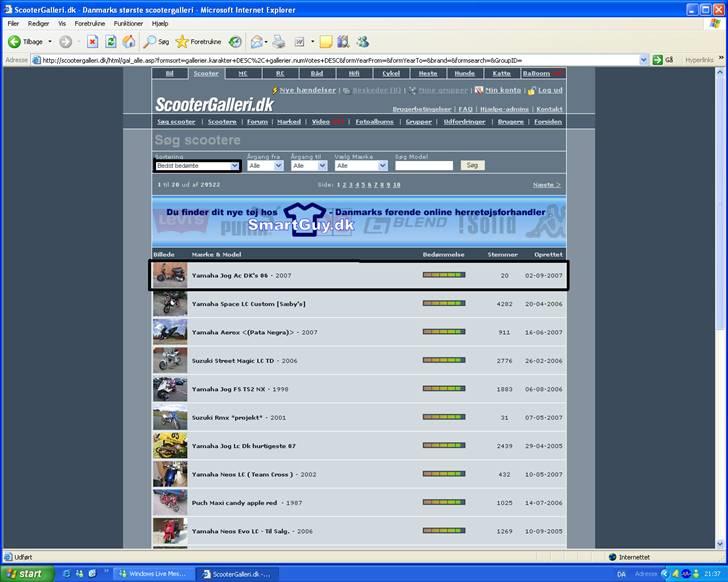Click the mail toolbar icon
The height and width of the screenshot is (582, 728).
tap(257, 42)
